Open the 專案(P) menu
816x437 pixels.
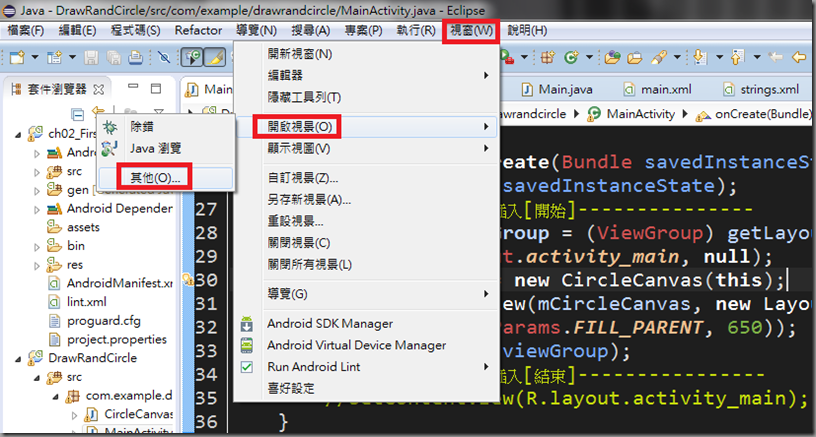(363, 30)
